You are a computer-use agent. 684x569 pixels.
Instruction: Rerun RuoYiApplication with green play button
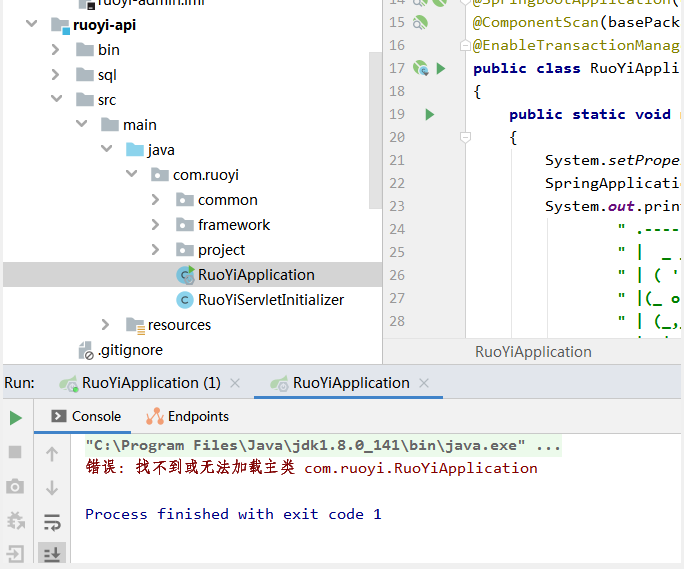tap(16, 418)
